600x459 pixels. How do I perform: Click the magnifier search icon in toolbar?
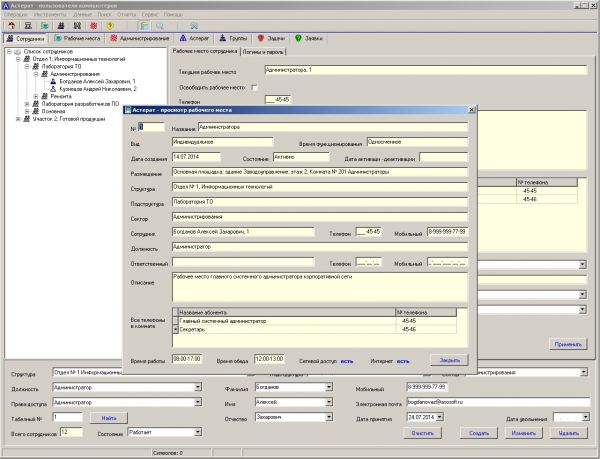pyautogui.click(x=159, y=24)
